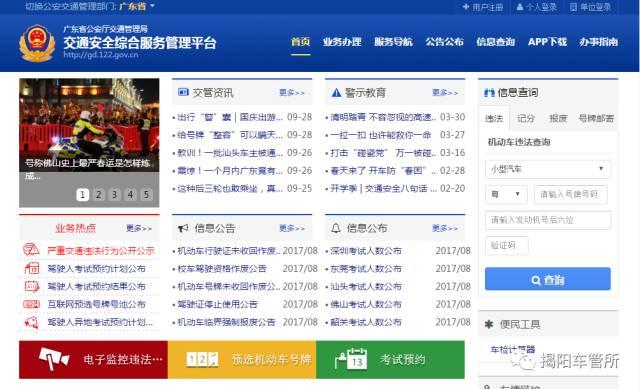
Task: Select the 报废 query tab
Action: [x=558, y=118]
